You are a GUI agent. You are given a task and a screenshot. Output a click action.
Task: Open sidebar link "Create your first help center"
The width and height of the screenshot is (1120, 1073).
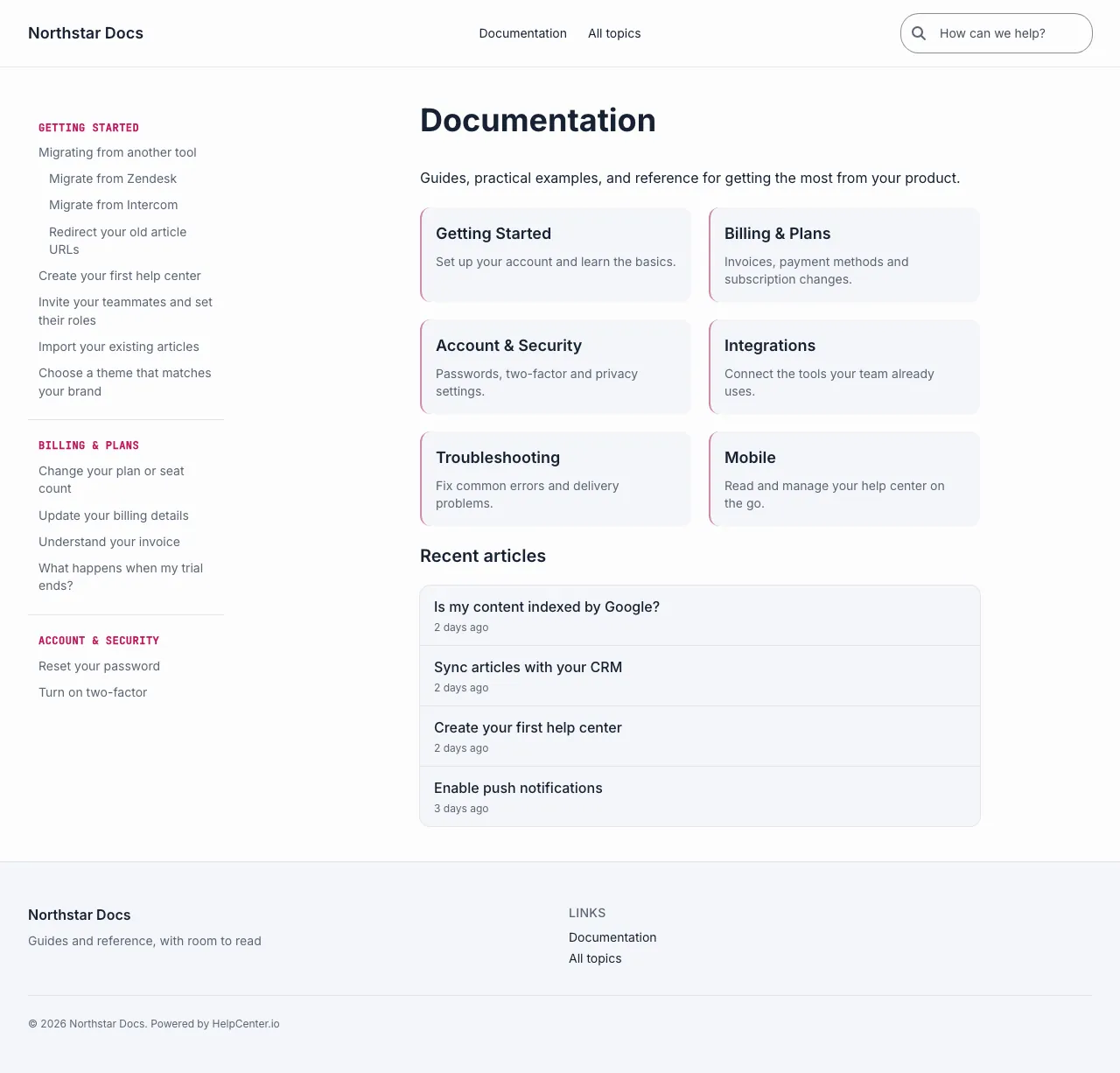[120, 276]
